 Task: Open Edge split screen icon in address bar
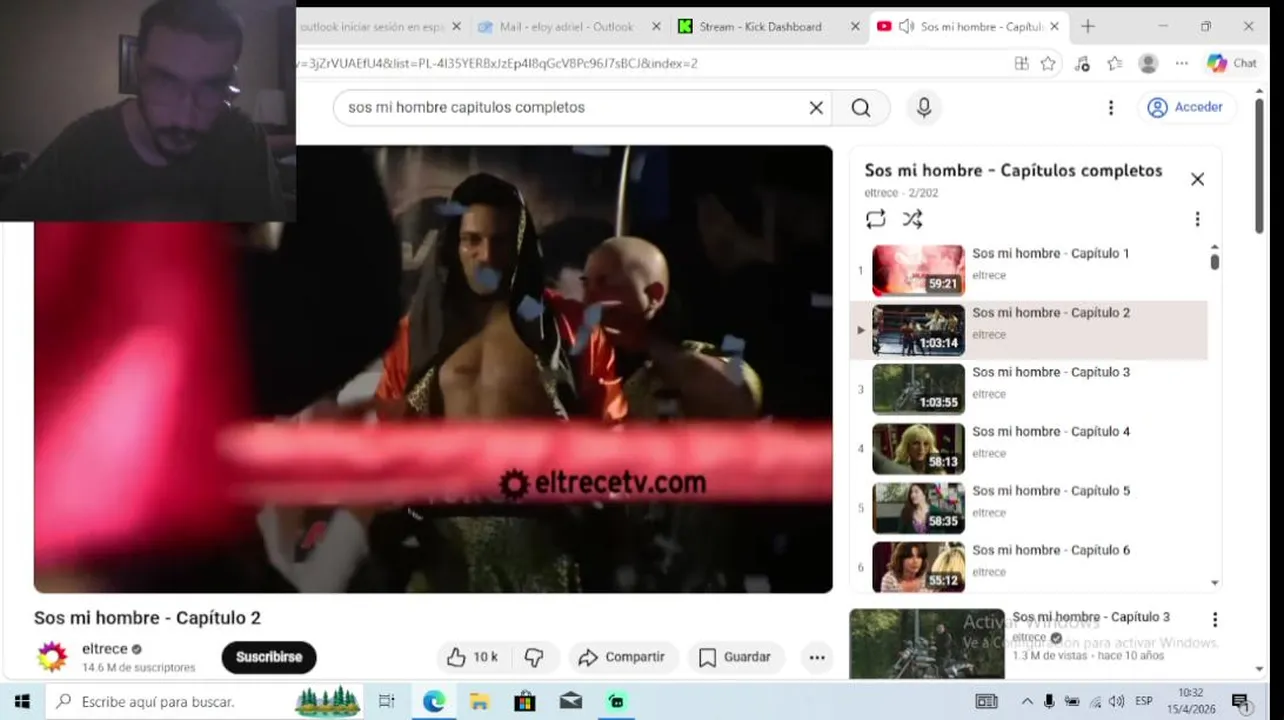[1021, 63]
